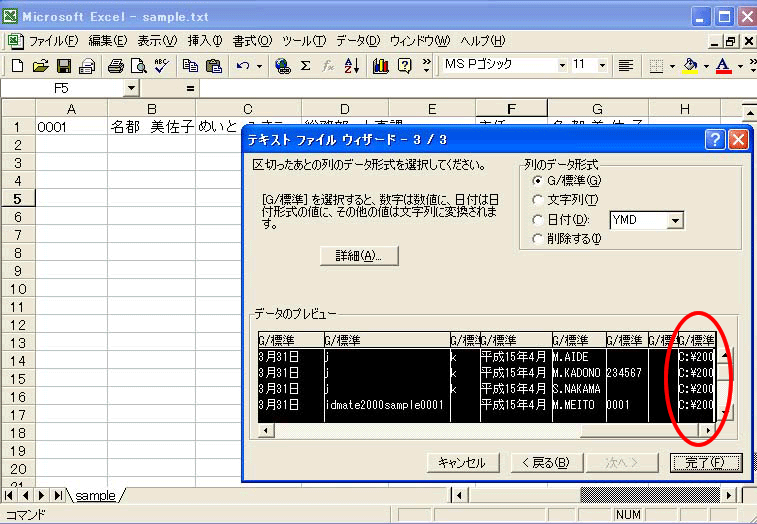Open the Chart Wizard icon
The image size is (757, 524).
click(x=380, y=65)
